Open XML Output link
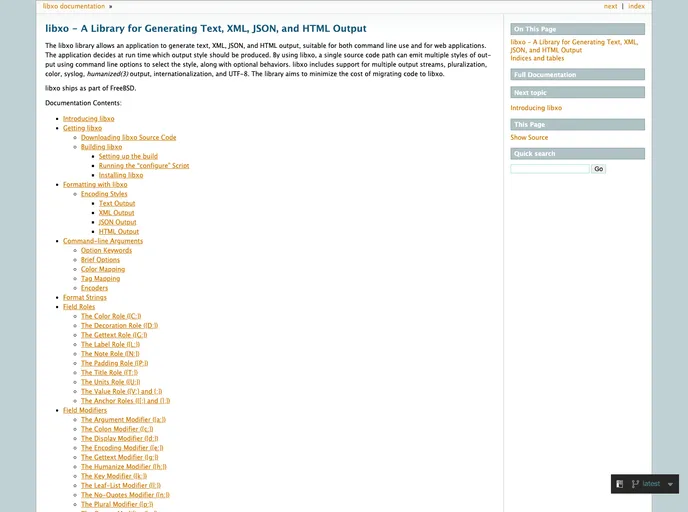 coord(117,213)
